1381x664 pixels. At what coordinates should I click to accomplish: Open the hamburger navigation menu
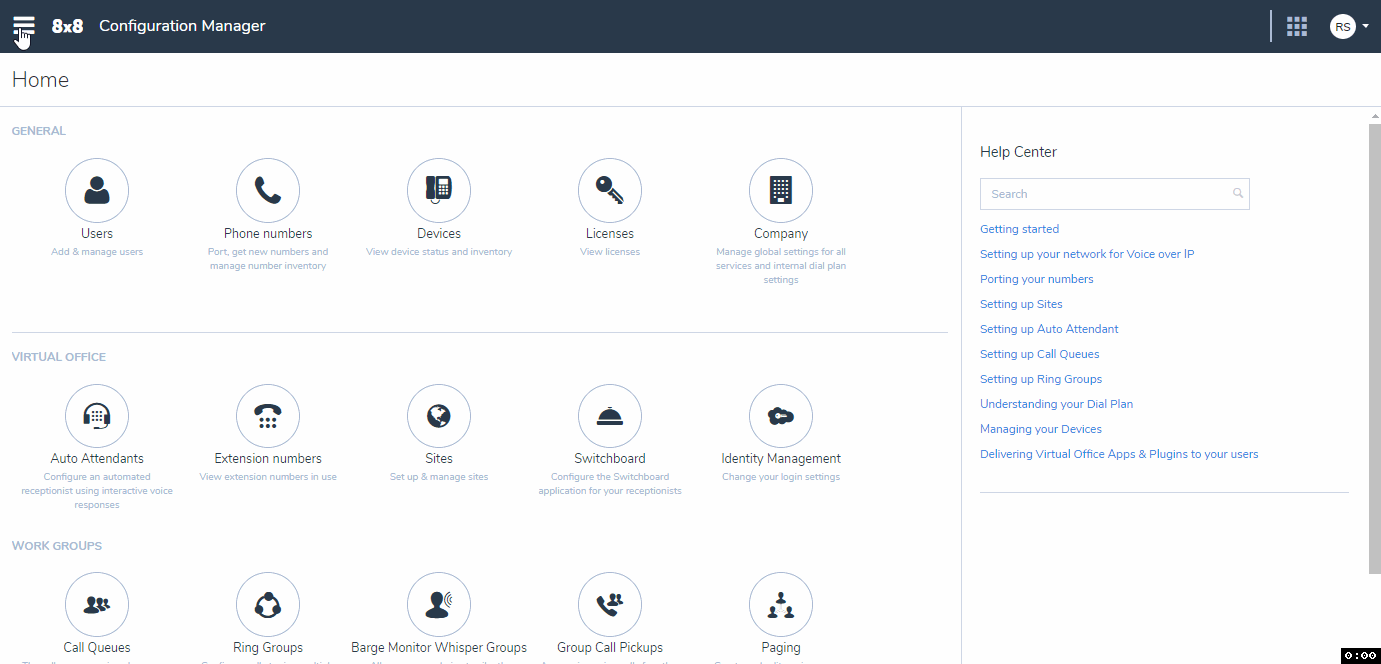point(24,26)
